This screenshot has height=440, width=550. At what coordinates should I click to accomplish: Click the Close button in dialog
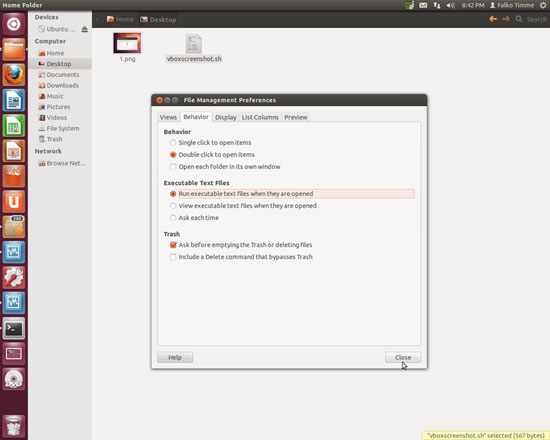403,357
